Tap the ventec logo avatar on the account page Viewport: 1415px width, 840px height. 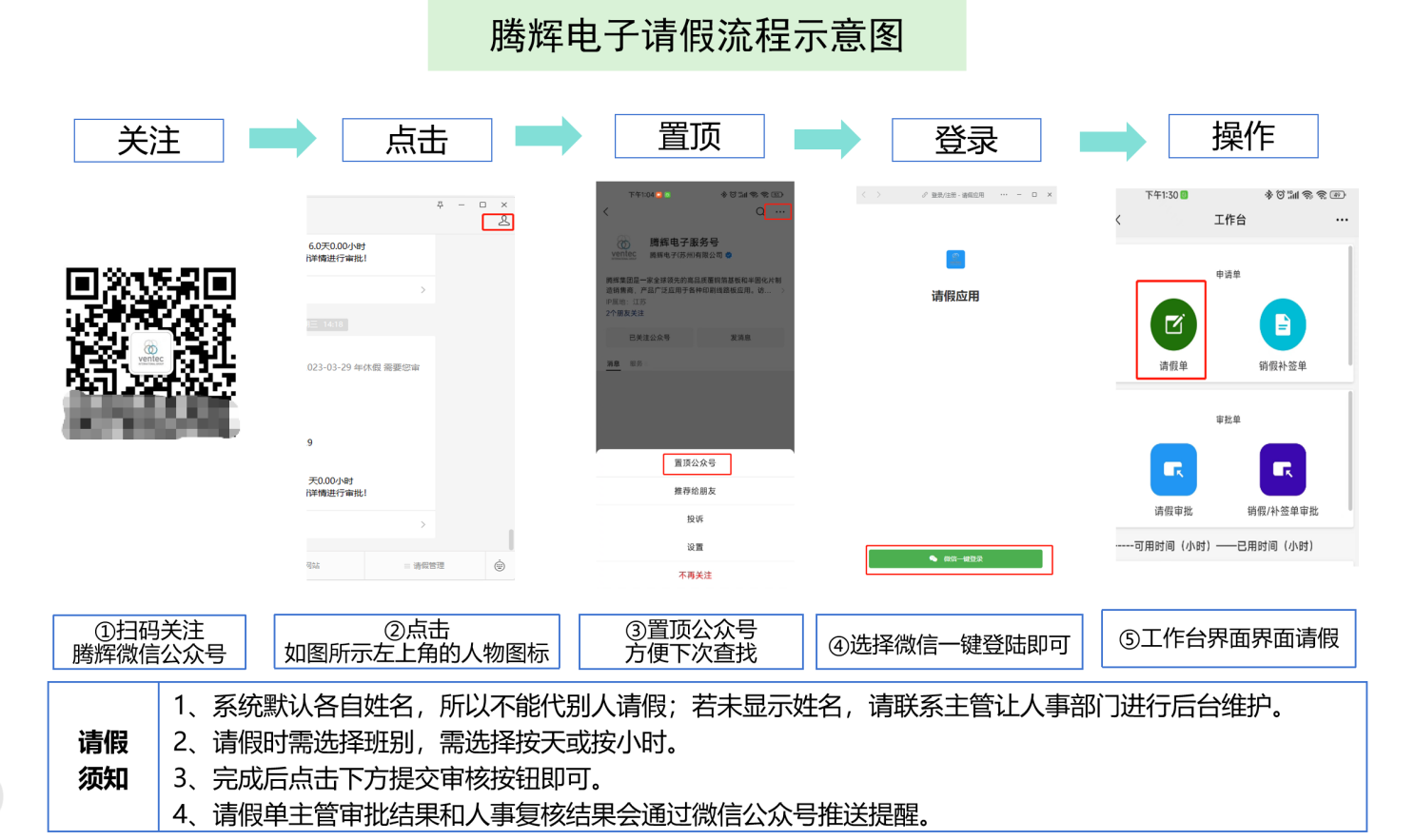[x=623, y=247]
